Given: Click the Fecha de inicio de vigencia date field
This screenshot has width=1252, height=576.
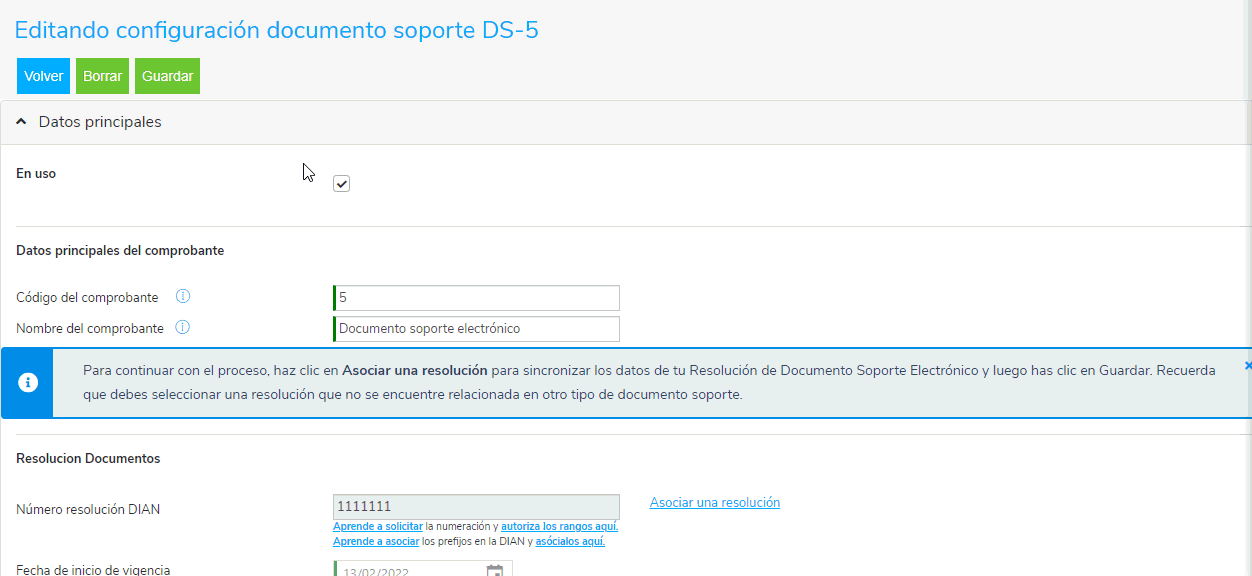Looking at the screenshot, I should point(410,571).
